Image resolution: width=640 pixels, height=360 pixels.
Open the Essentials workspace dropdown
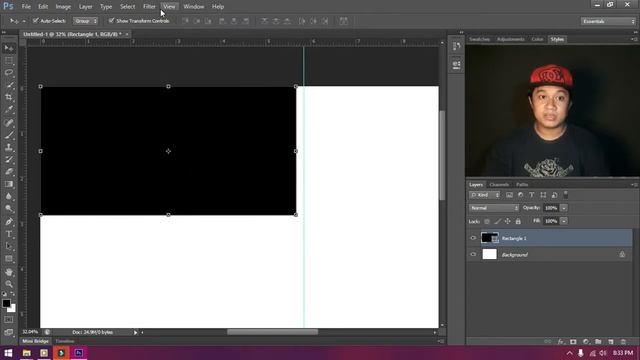[608, 21]
